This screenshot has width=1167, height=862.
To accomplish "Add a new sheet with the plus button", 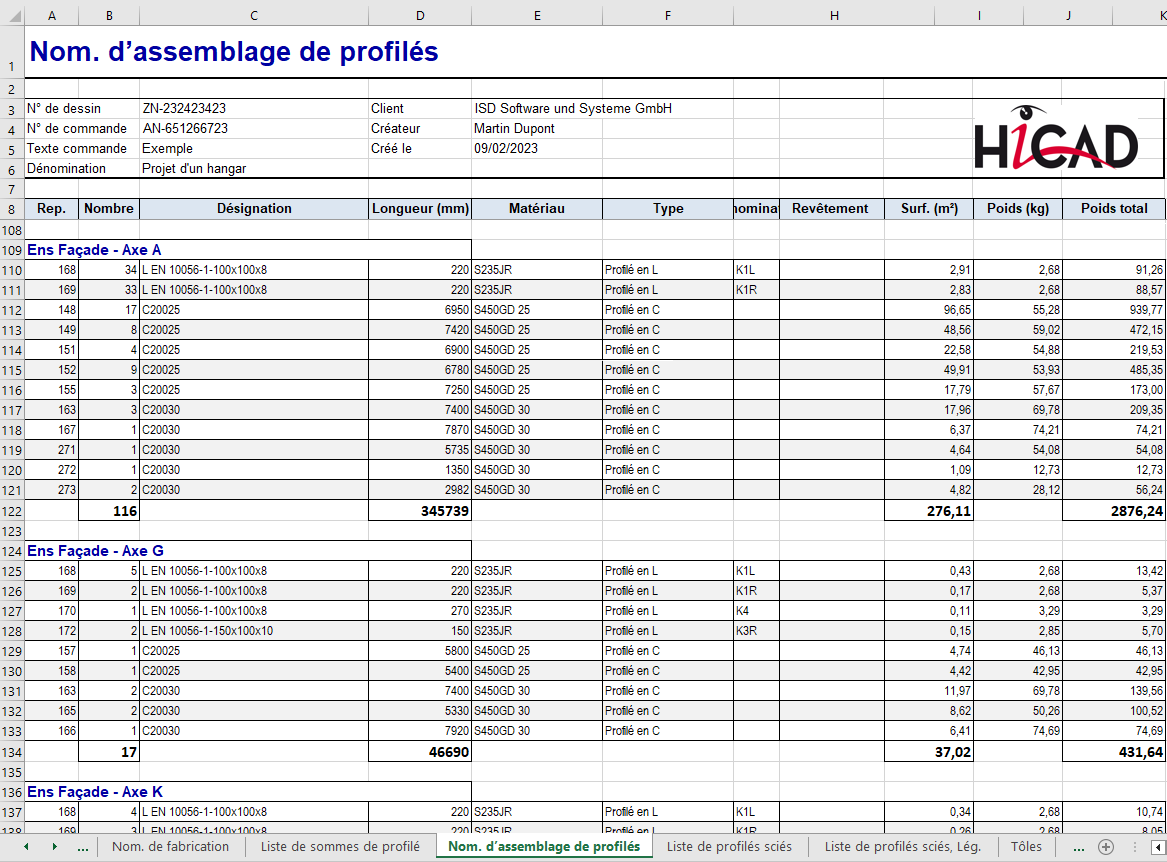I will point(1106,846).
